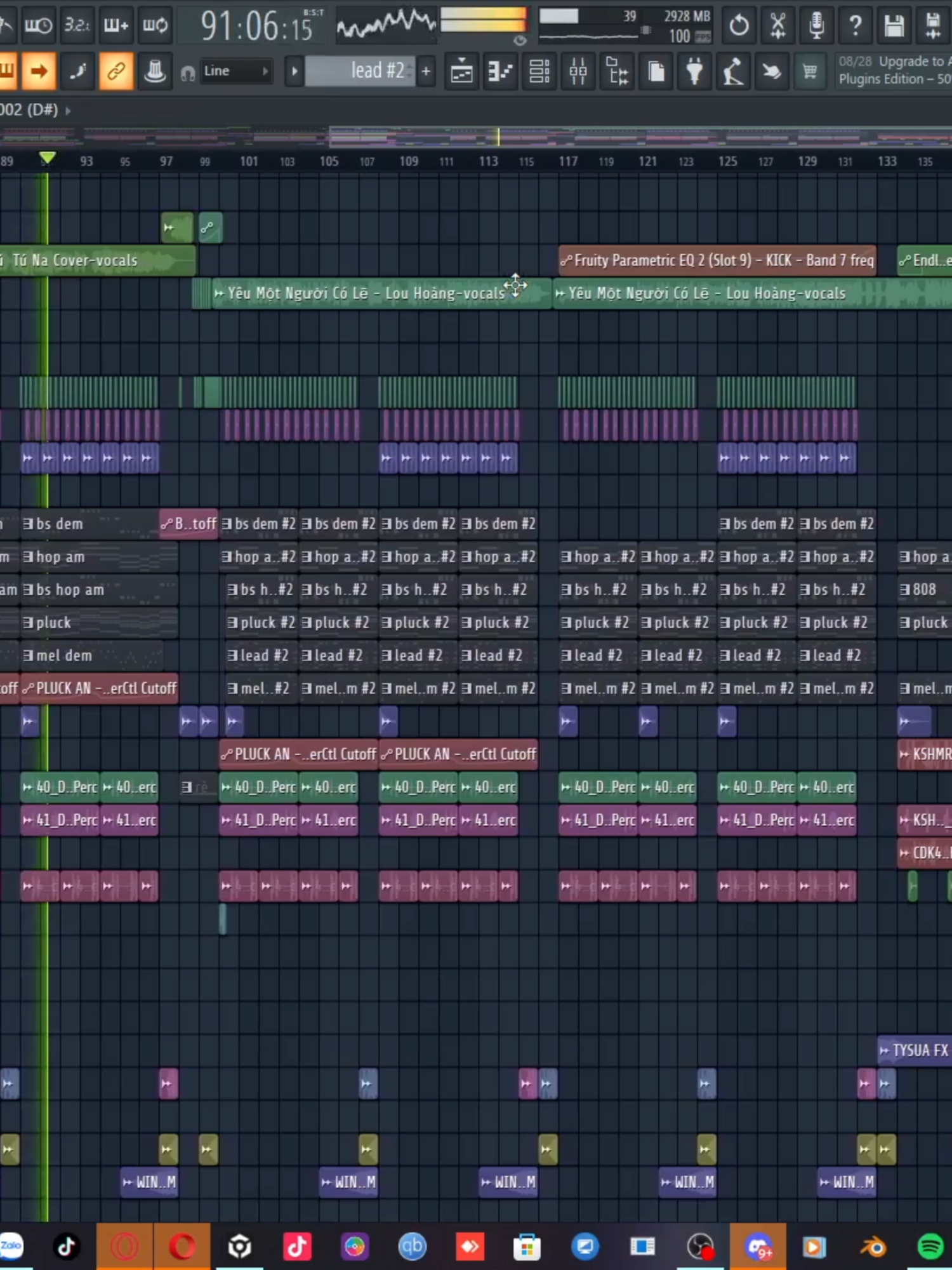Toggle wait for input before recording

pyautogui.click(x=38, y=25)
